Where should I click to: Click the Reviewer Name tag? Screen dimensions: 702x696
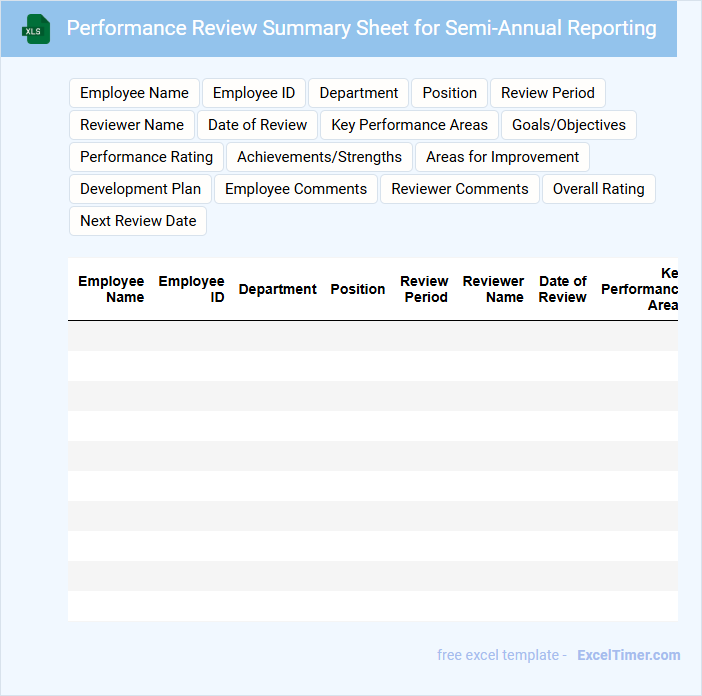132,125
